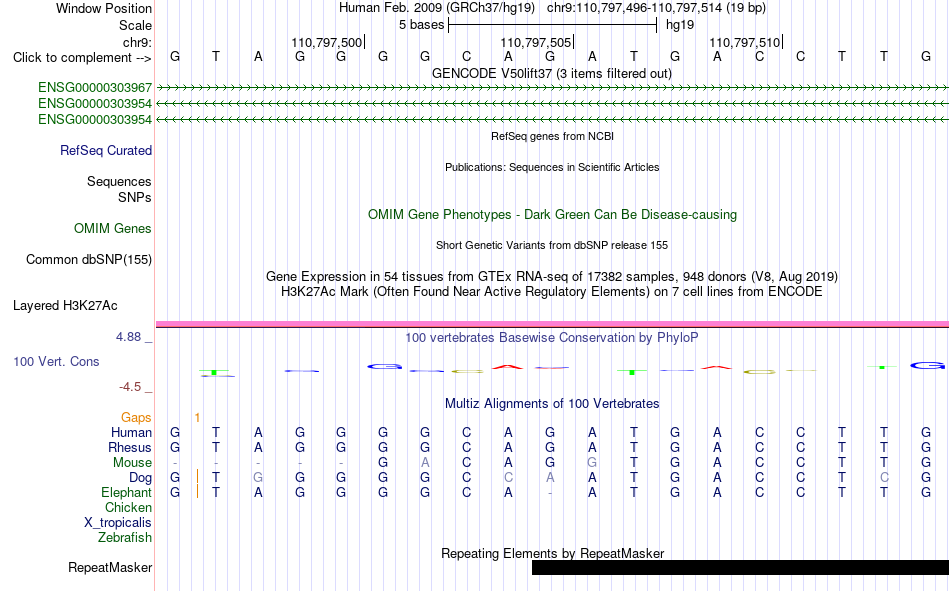This screenshot has width=950, height=591.
Task: Click the orange Gaps label
Action: (136, 418)
